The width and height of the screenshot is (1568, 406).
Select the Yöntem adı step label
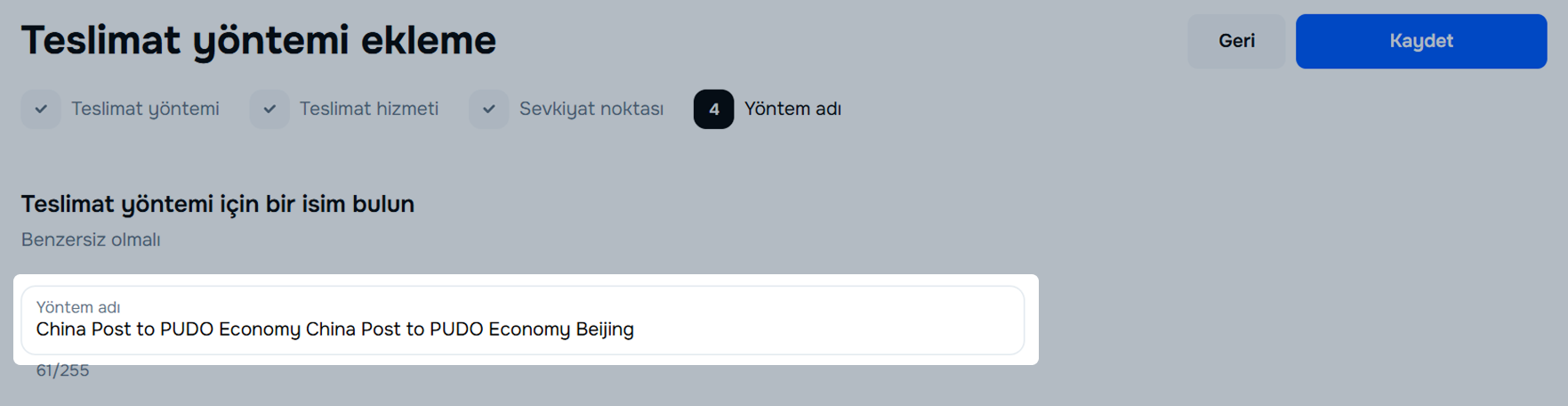pyautogui.click(x=792, y=109)
